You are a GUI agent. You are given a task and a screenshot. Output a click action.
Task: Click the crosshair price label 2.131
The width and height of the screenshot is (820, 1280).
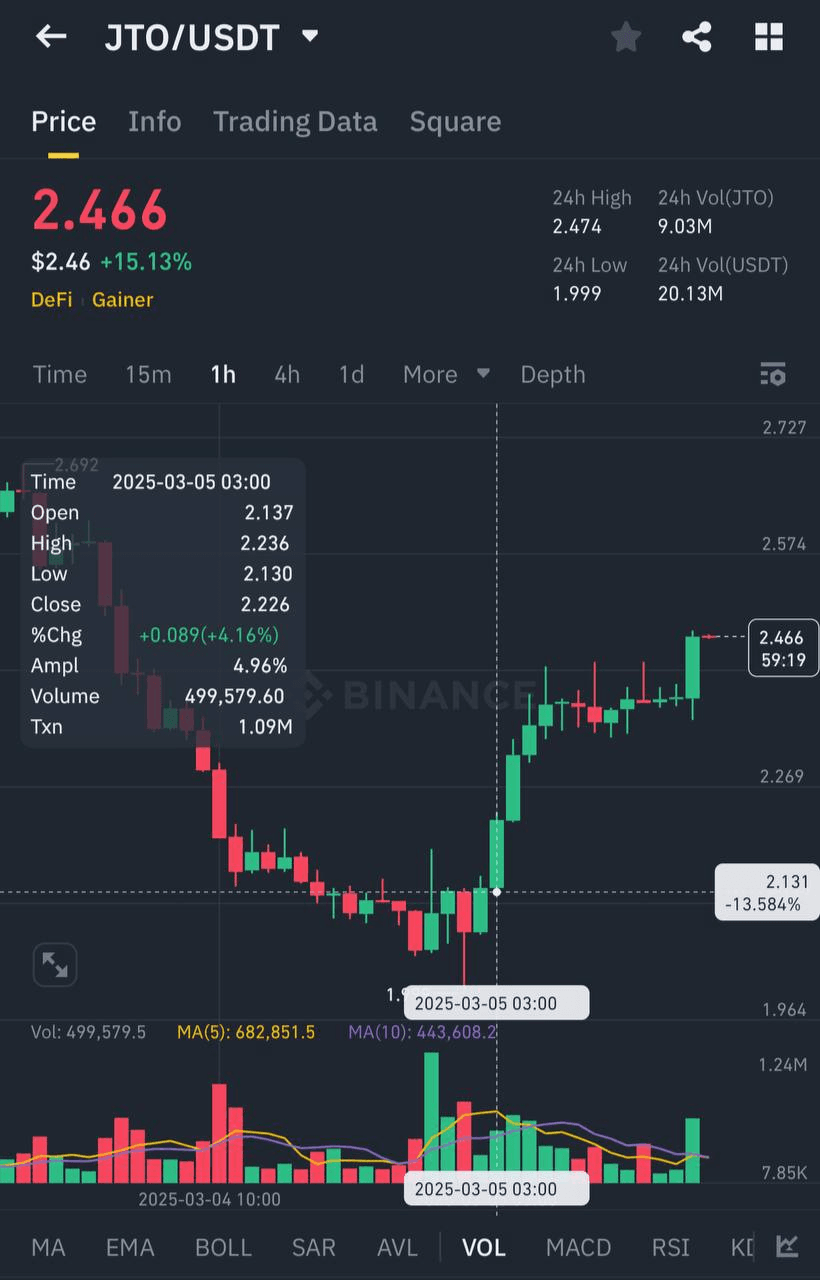pos(767,892)
